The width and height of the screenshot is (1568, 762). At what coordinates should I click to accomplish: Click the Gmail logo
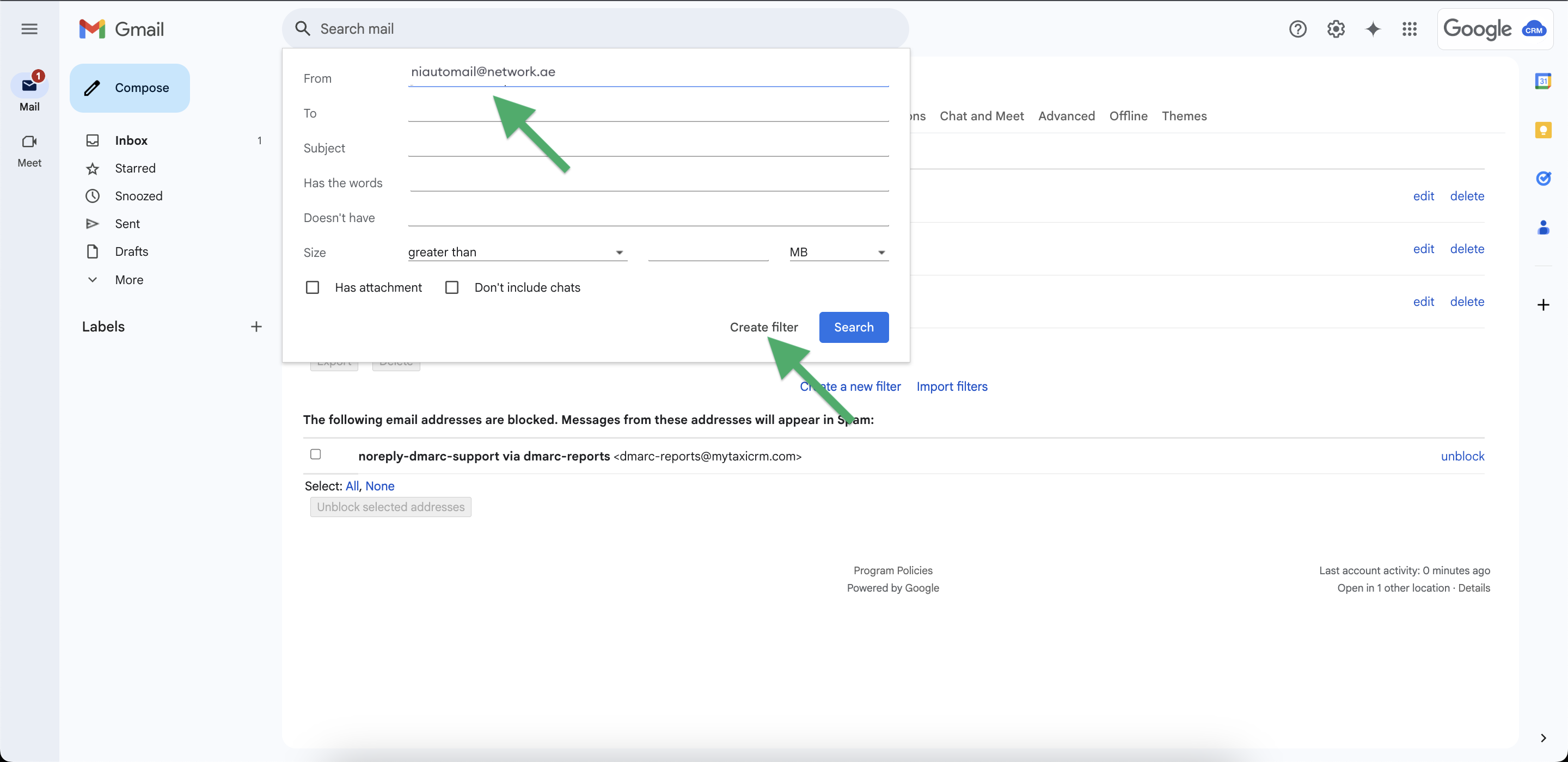pos(122,29)
